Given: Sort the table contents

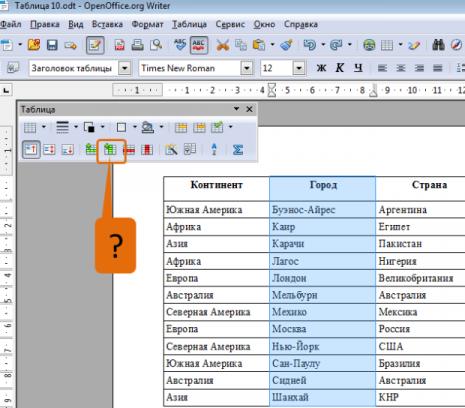Looking at the screenshot, I should [214, 149].
